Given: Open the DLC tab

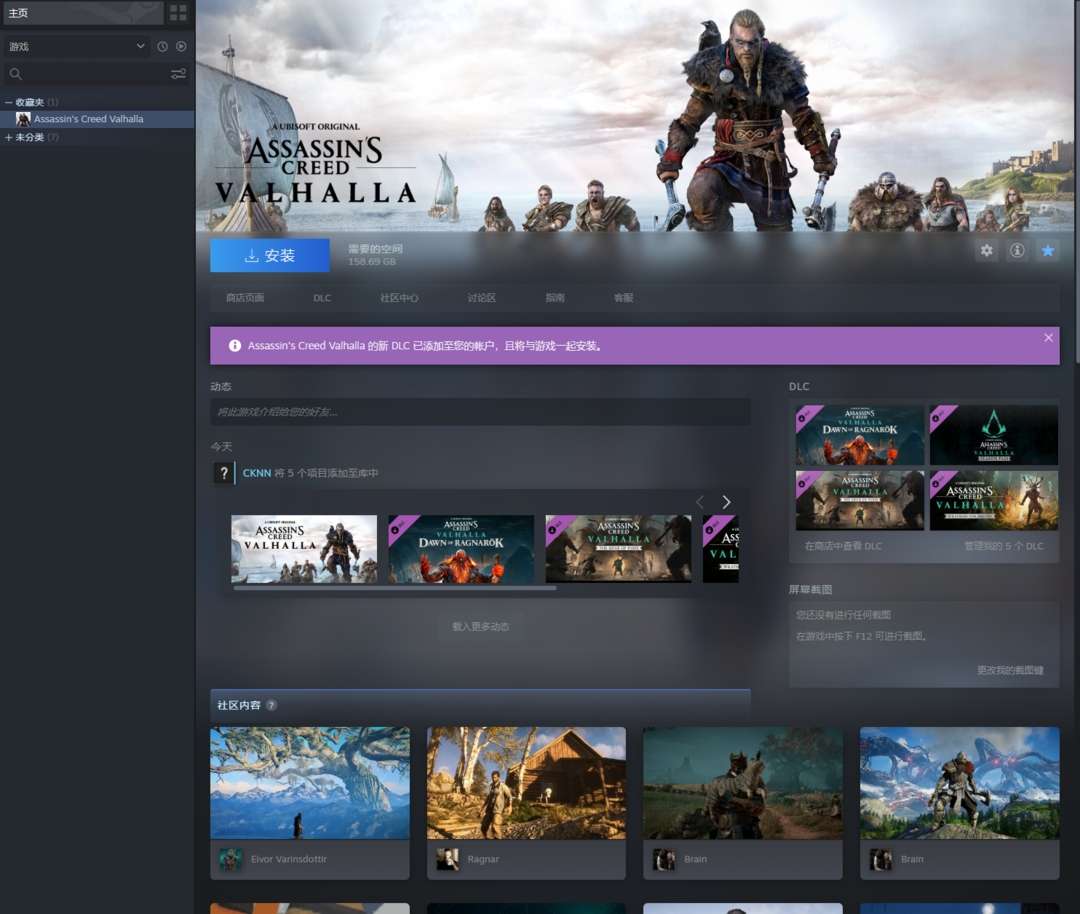Looking at the screenshot, I should pos(322,298).
